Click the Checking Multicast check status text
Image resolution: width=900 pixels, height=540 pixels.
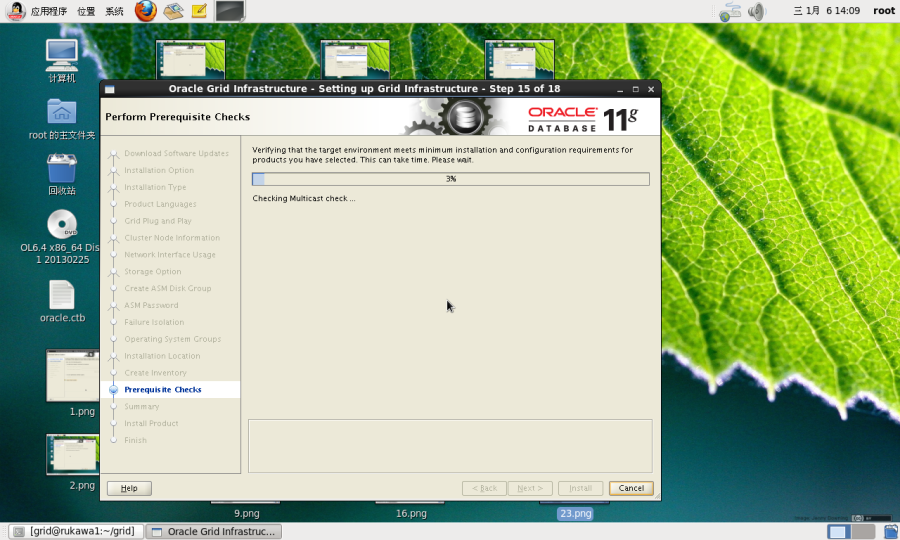[304, 199]
